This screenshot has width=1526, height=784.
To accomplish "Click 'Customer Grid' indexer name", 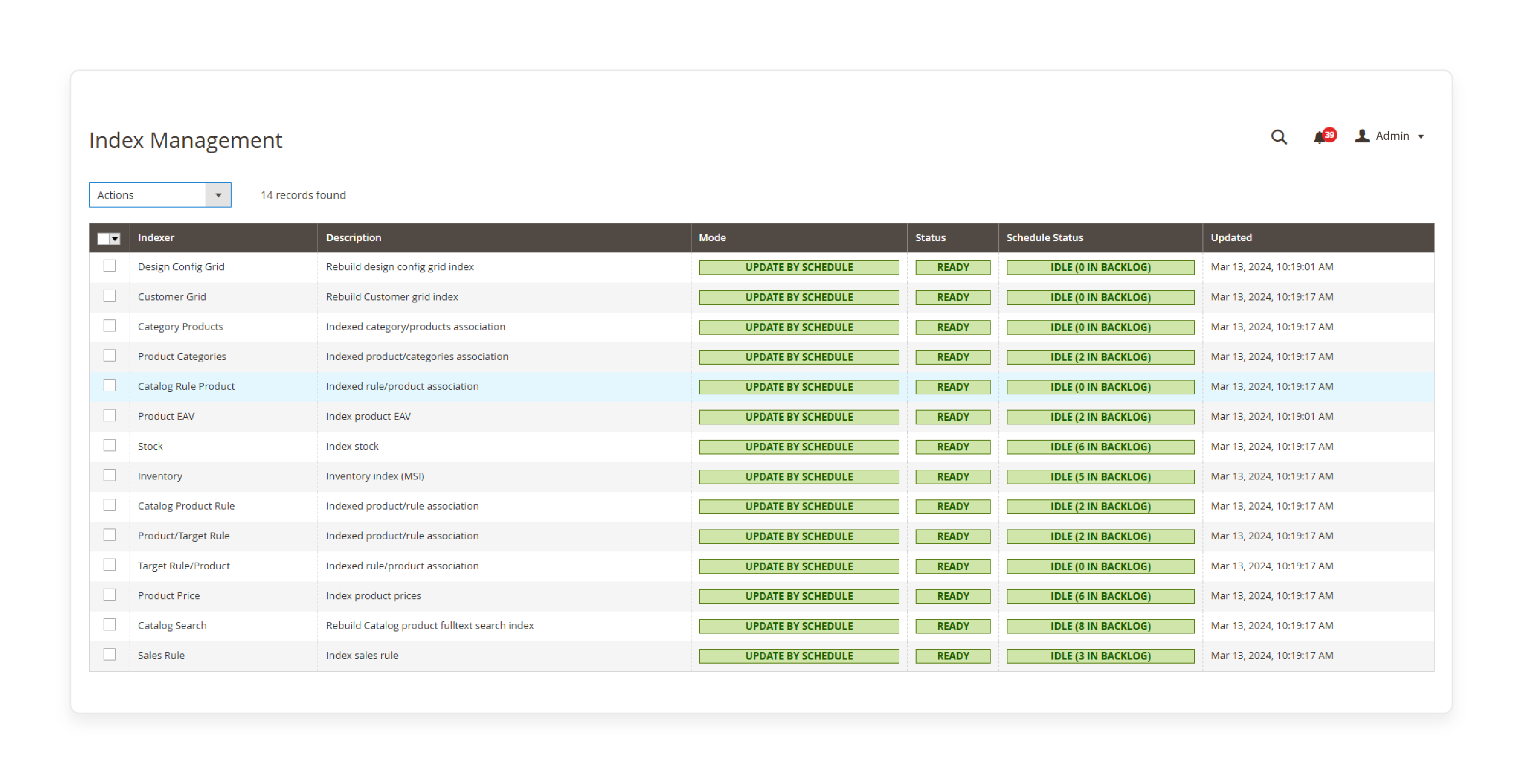I will [172, 297].
